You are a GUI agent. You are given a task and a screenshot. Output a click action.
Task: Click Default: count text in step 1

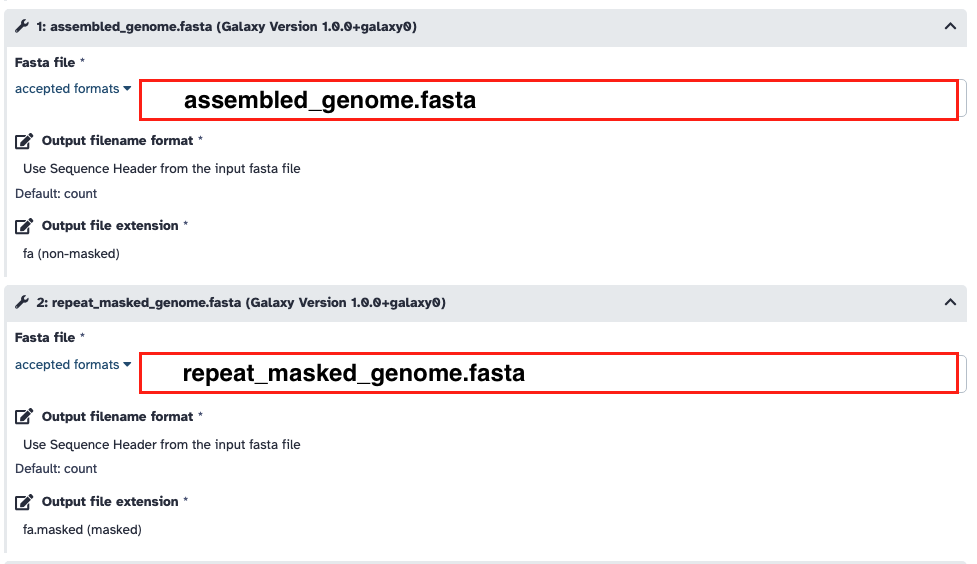56,194
